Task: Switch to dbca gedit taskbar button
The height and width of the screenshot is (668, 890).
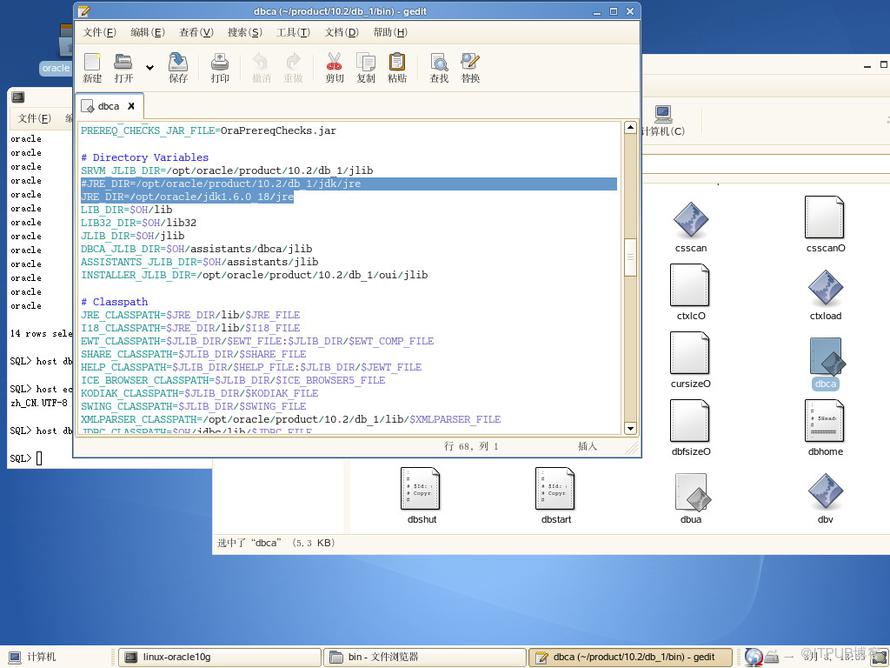Action: point(629,657)
